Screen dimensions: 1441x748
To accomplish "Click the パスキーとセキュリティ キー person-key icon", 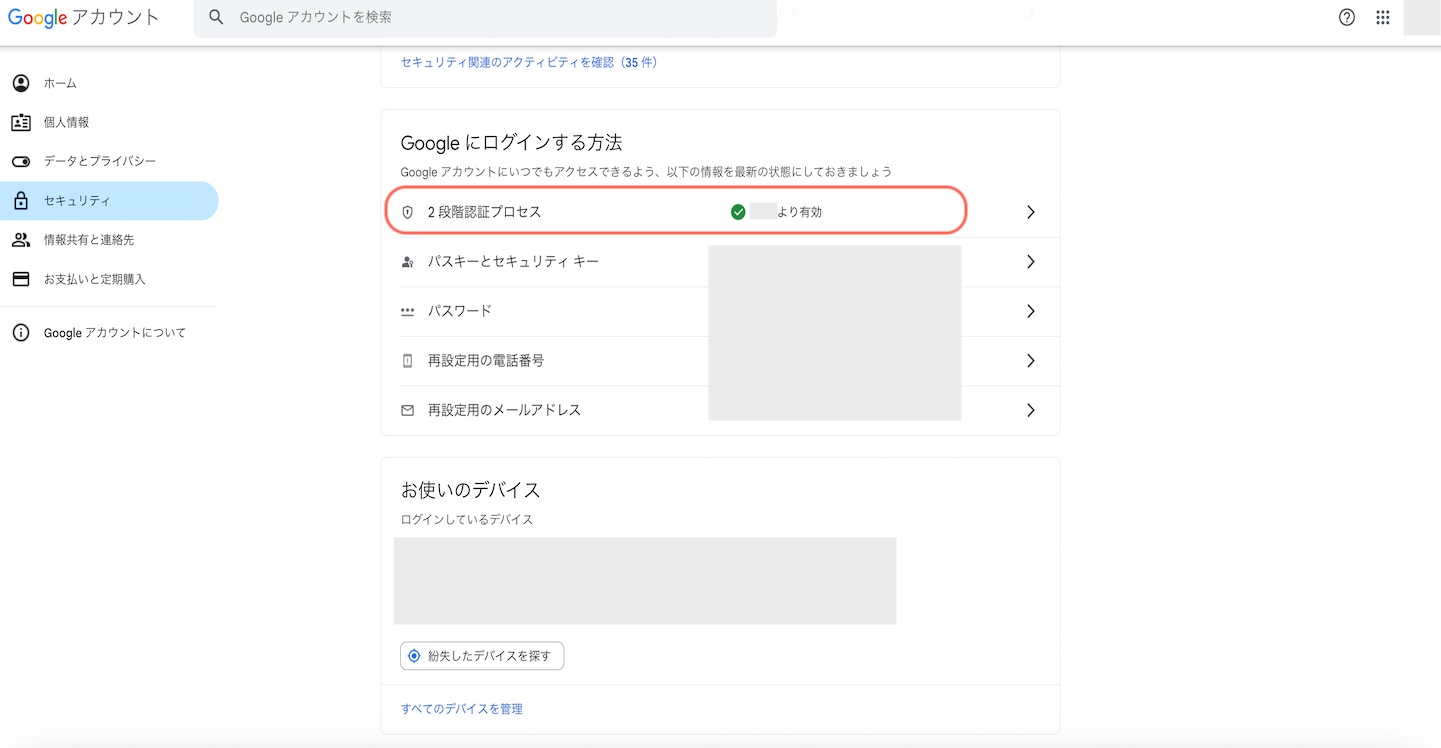I will [x=407, y=262].
